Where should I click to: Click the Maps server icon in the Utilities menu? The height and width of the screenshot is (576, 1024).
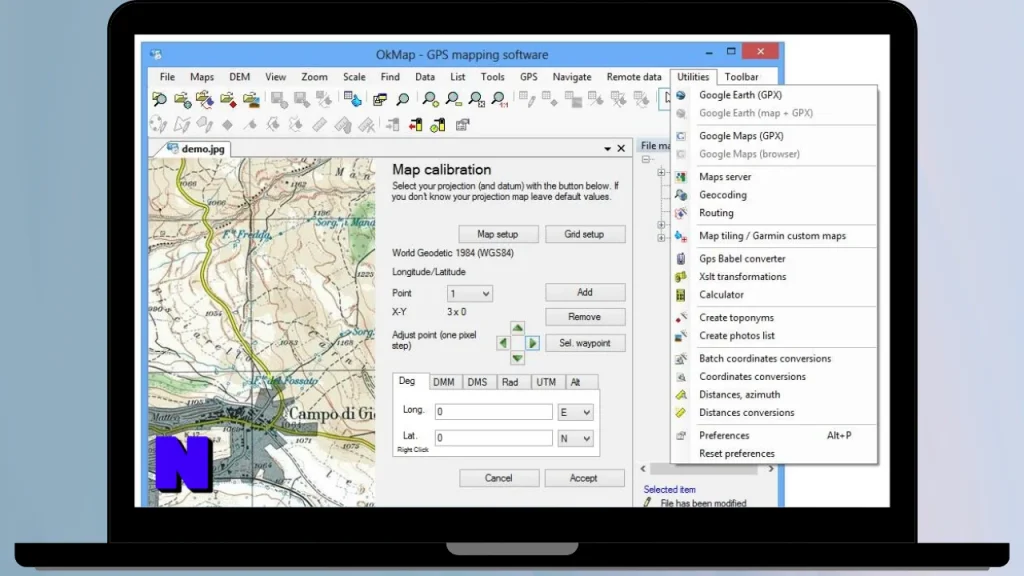[x=680, y=177]
